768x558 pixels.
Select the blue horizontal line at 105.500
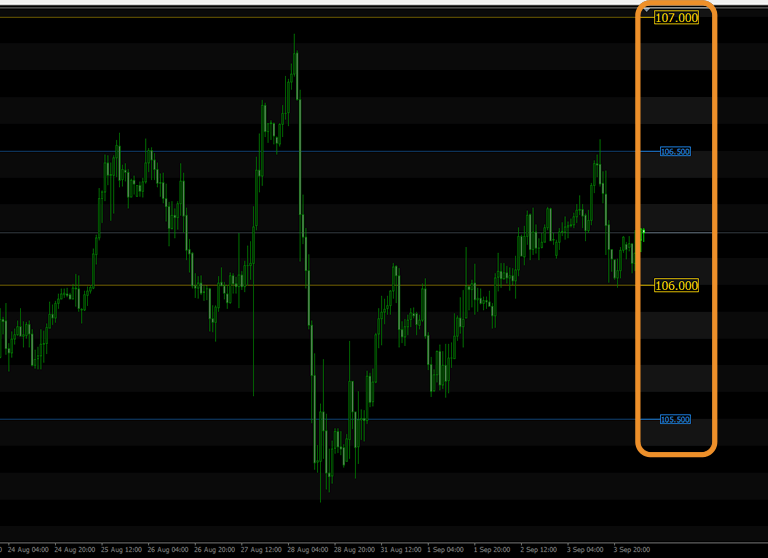150,419
